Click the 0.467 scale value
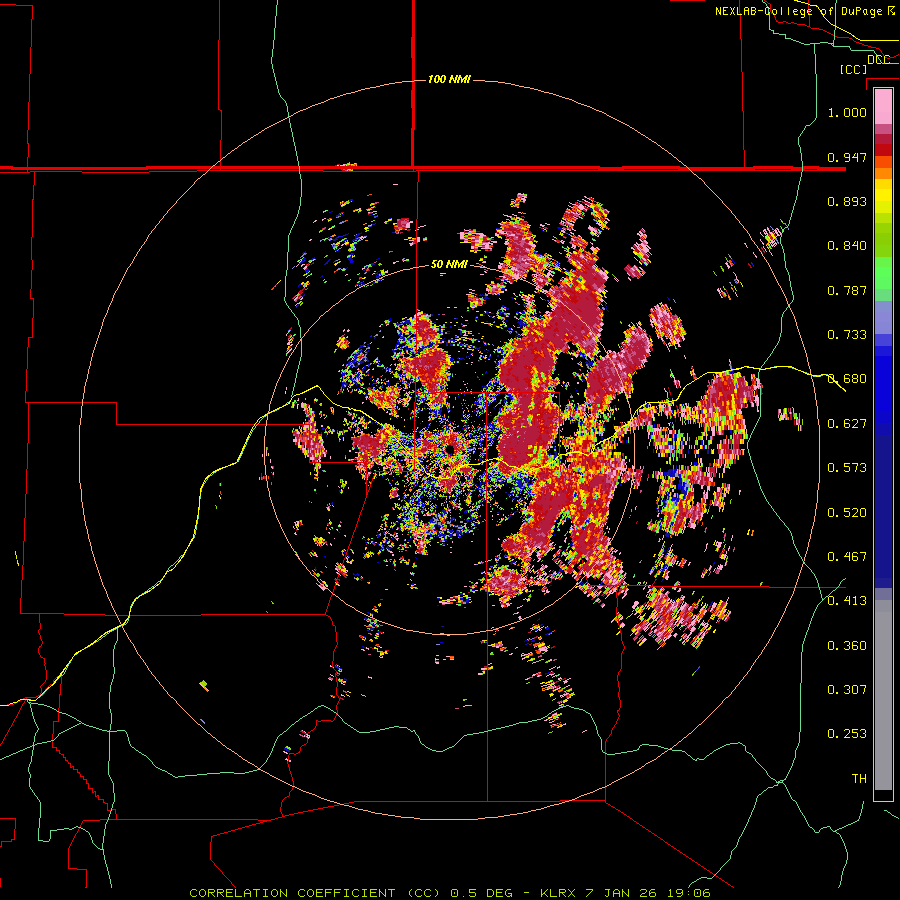 point(847,557)
